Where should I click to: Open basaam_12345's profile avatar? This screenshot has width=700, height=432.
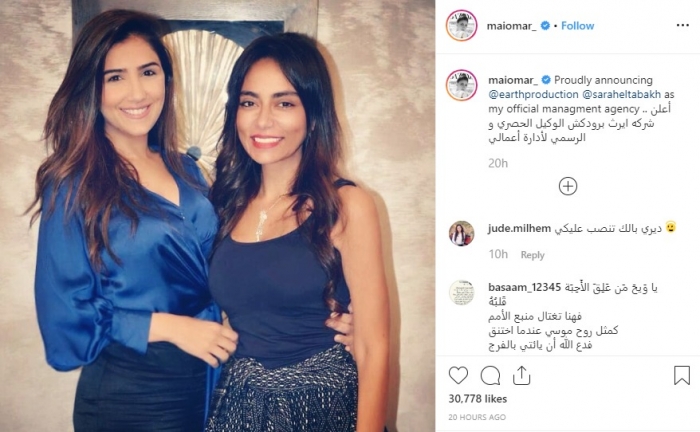(x=461, y=292)
